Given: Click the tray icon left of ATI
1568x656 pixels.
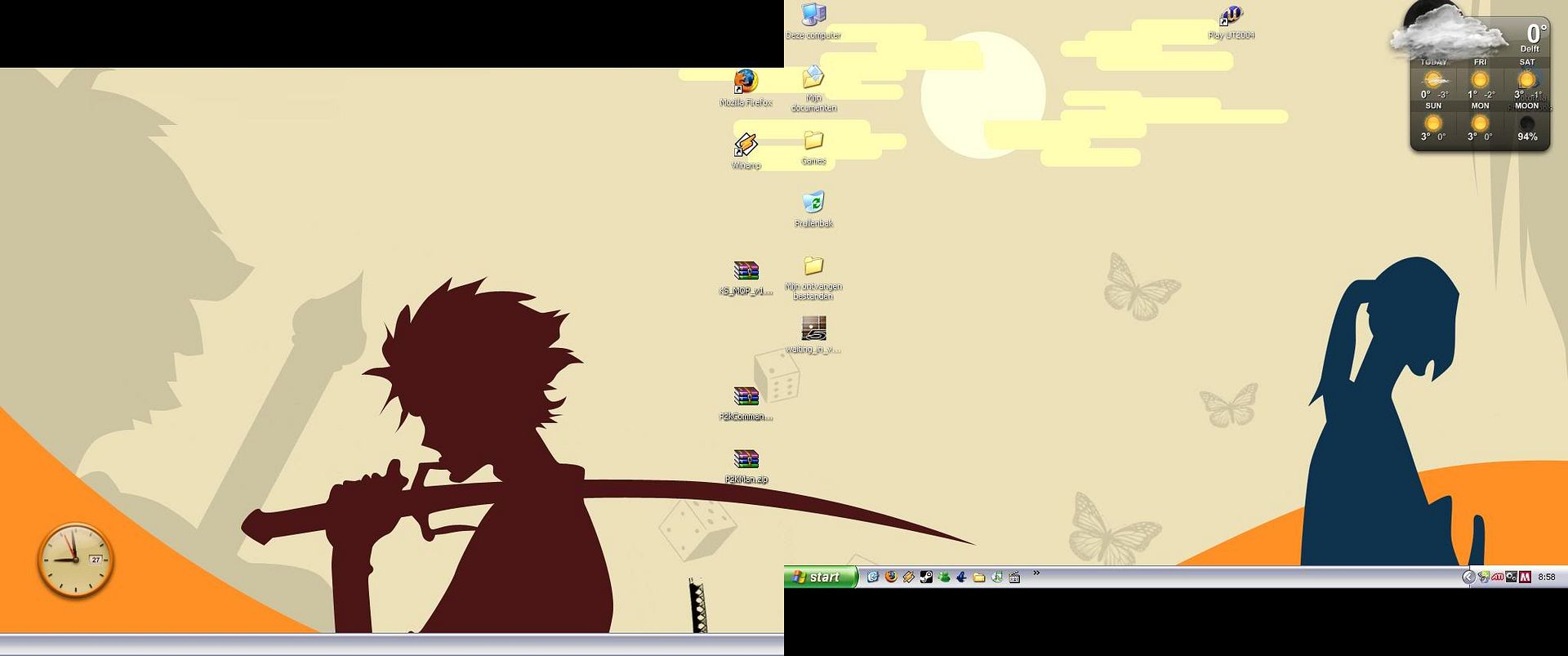Looking at the screenshot, I should [x=1483, y=577].
